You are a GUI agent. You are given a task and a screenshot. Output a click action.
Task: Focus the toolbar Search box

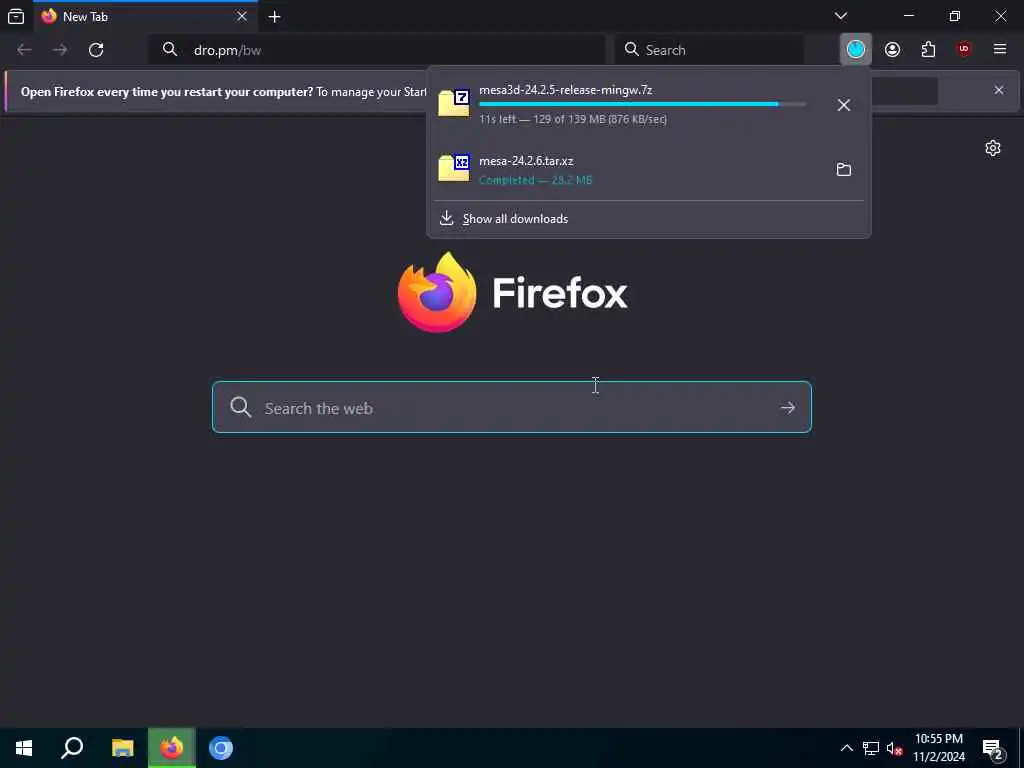click(709, 50)
